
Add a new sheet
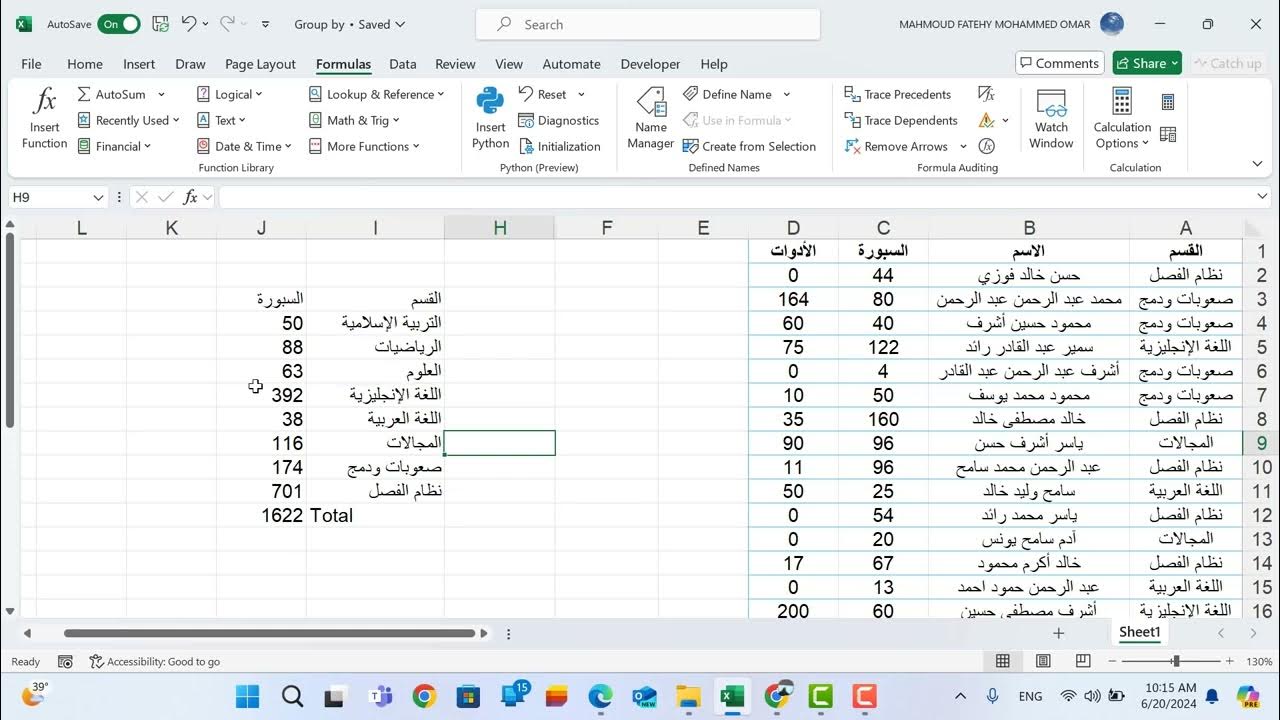point(1058,633)
